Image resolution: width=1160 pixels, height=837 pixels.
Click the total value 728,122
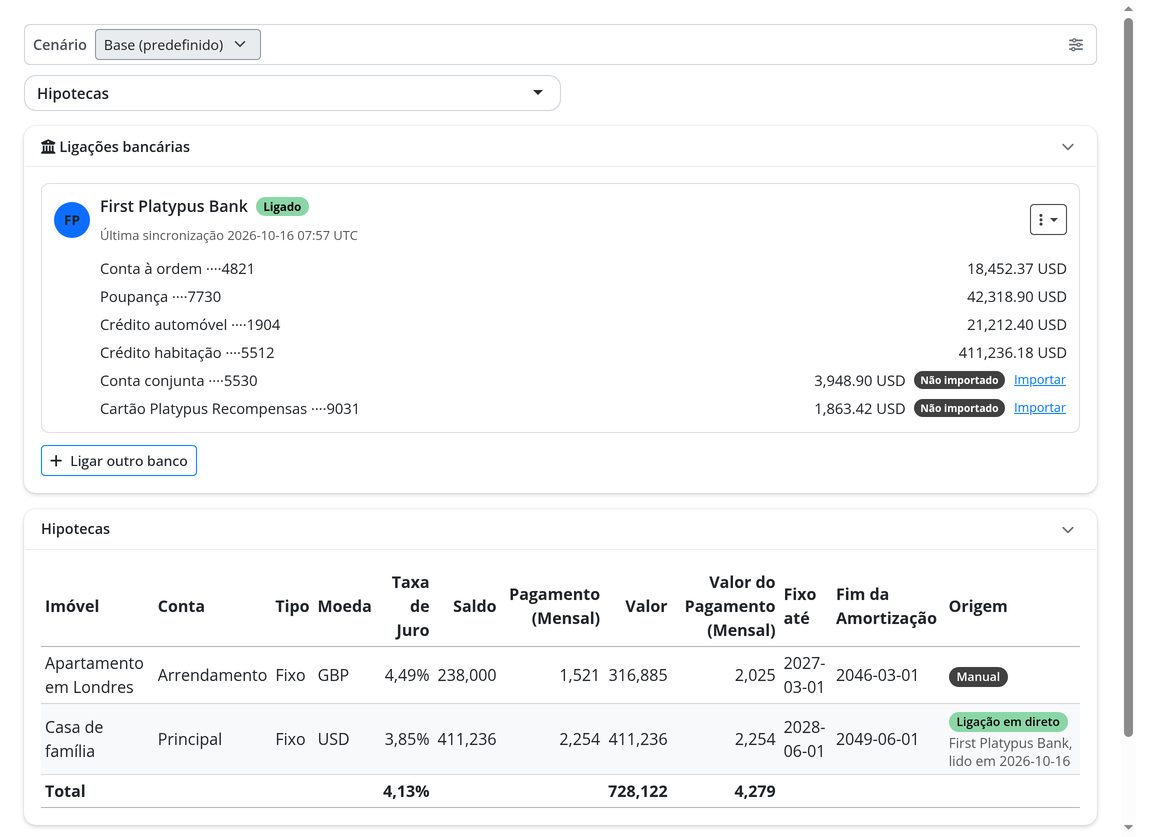[x=638, y=791]
